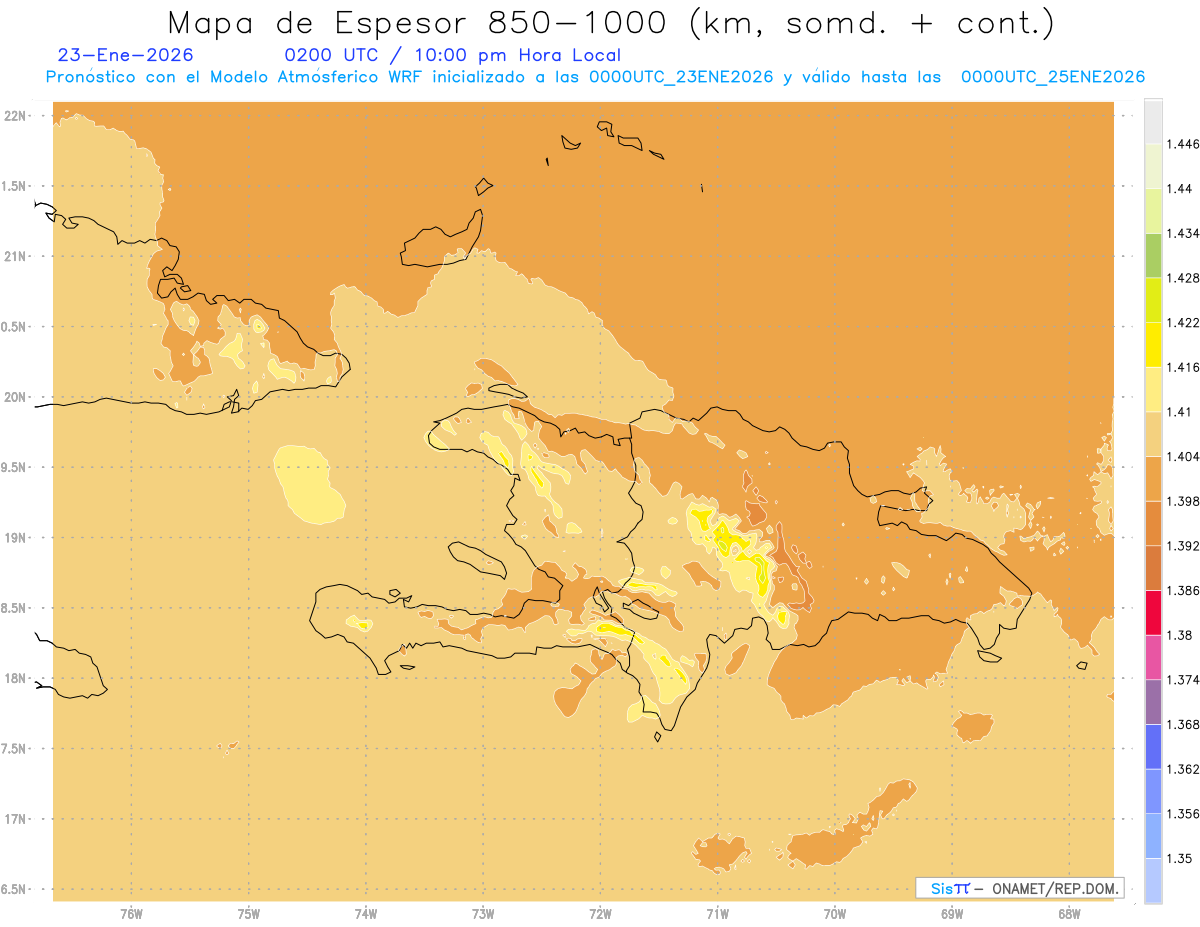Select the bright yellow swatch between 1.416 and 1.422
Image resolution: width=1200 pixels, height=927 pixels.
[1153, 344]
